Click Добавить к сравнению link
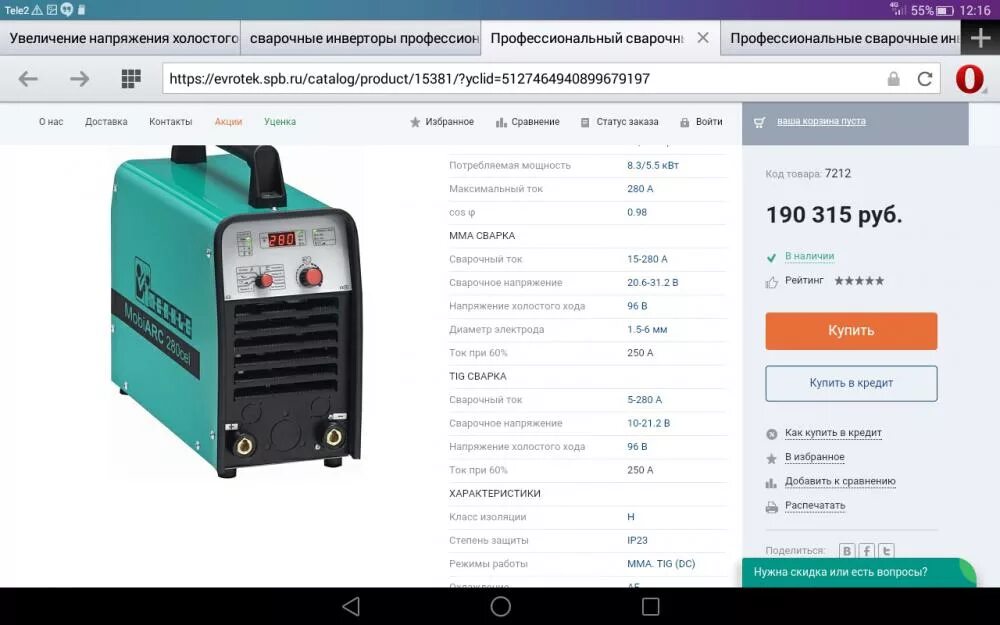 coord(840,481)
